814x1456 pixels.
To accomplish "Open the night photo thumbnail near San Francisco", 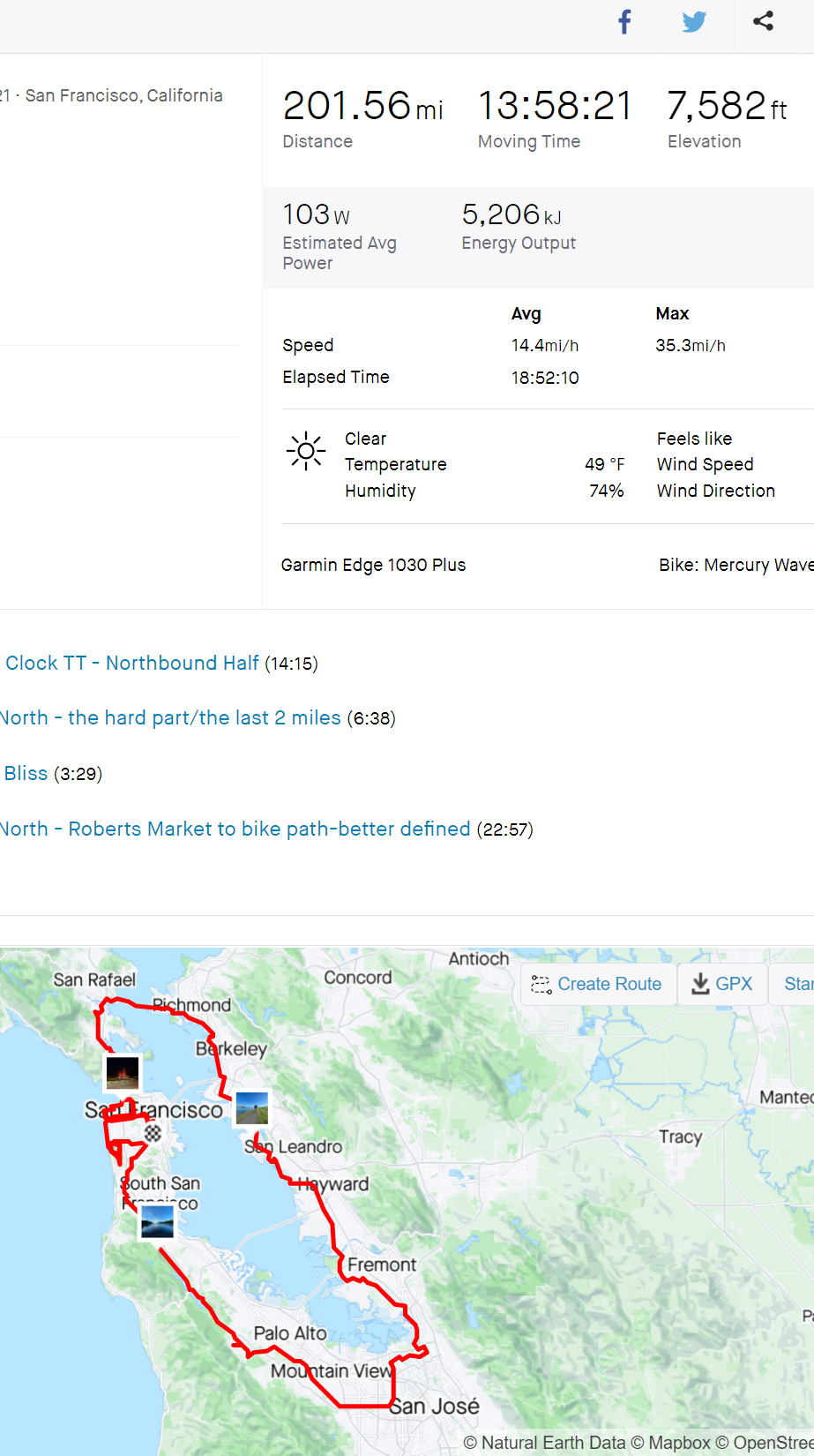I will click(x=123, y=1074).
